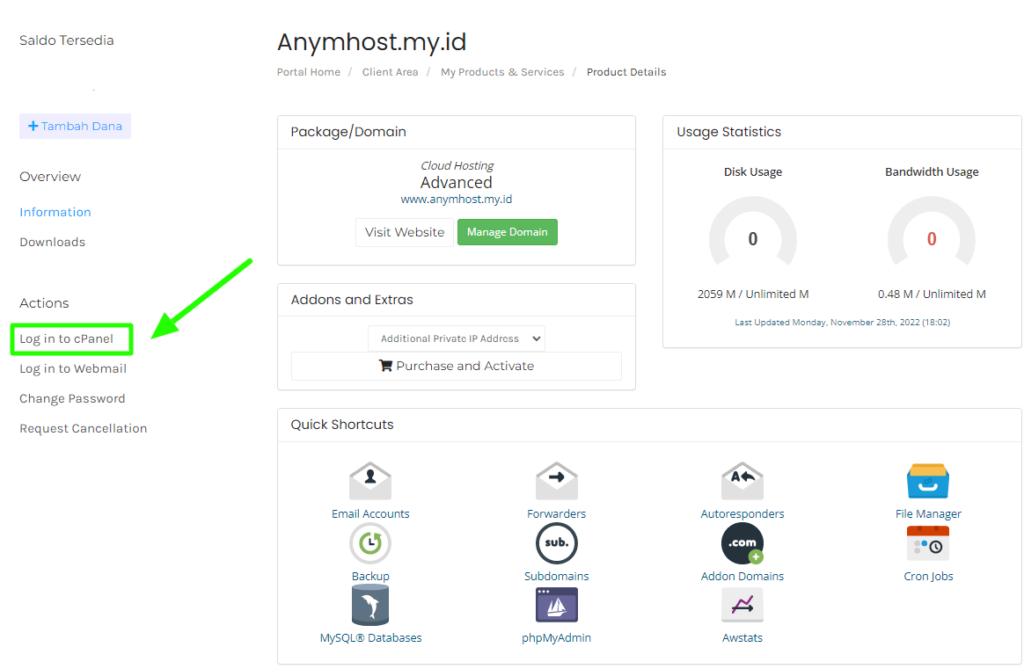This screenshot has width=1024, height=669.
Task: Open the Email Accounts shortcut icon
Action: pyautogui.click(x=370, y=482)
